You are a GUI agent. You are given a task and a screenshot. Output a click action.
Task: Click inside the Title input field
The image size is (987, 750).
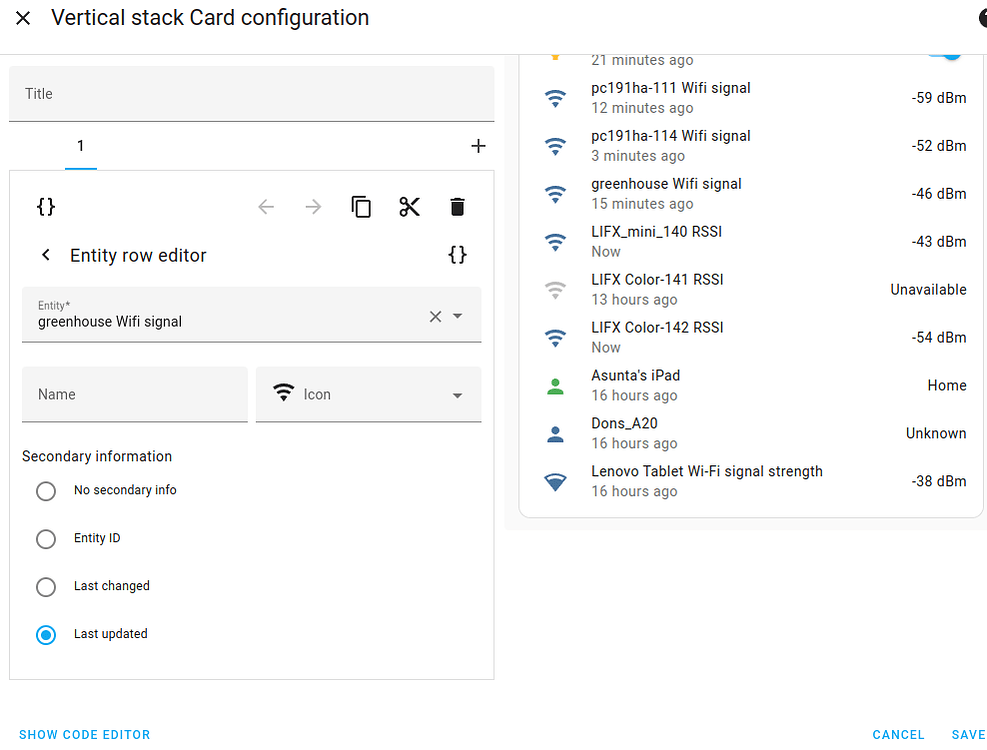tap(250, 93)
